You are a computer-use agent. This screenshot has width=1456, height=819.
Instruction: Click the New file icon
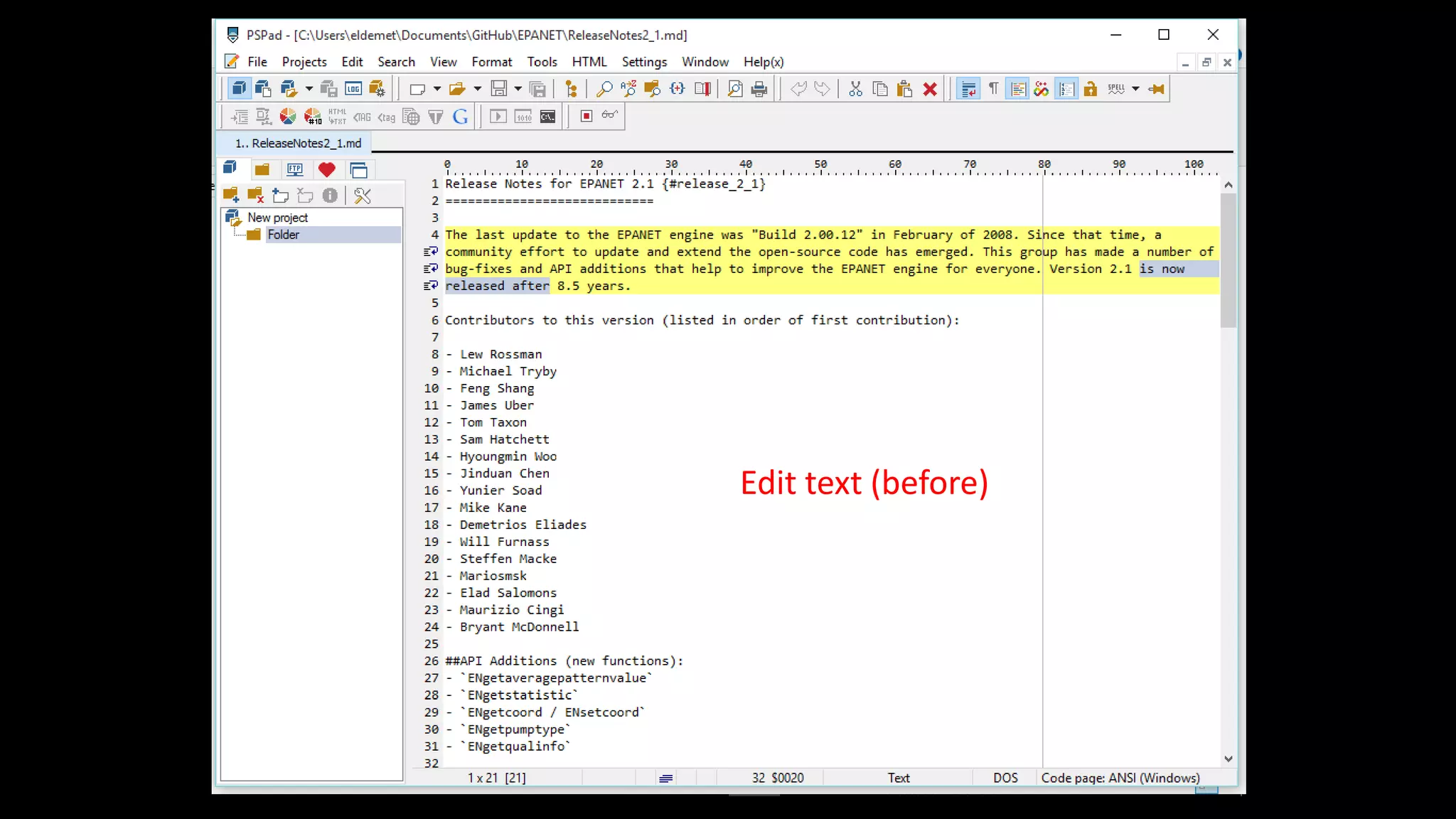(417, 89)
